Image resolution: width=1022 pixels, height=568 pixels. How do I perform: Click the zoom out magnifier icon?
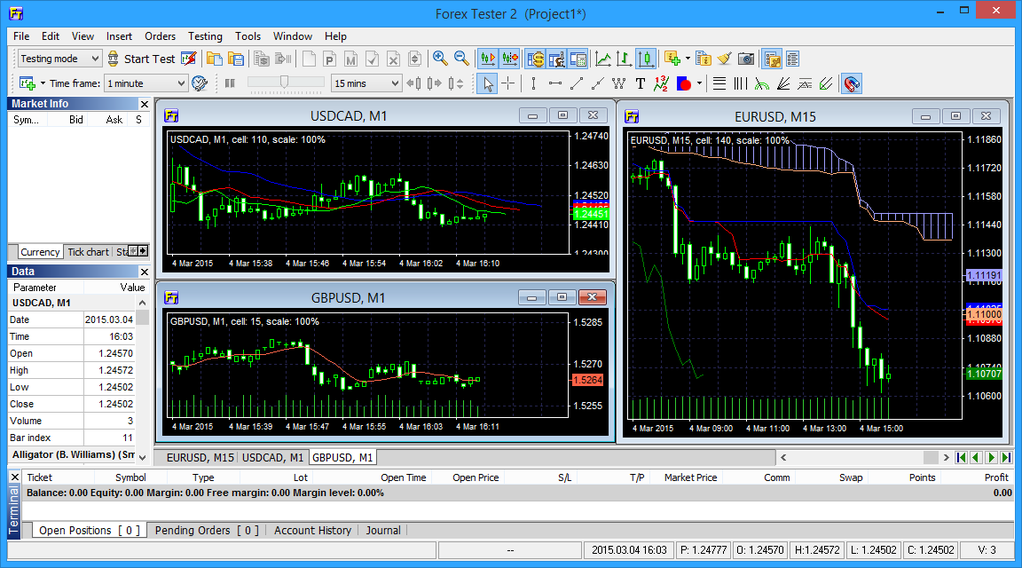click(x=461, y=59)
